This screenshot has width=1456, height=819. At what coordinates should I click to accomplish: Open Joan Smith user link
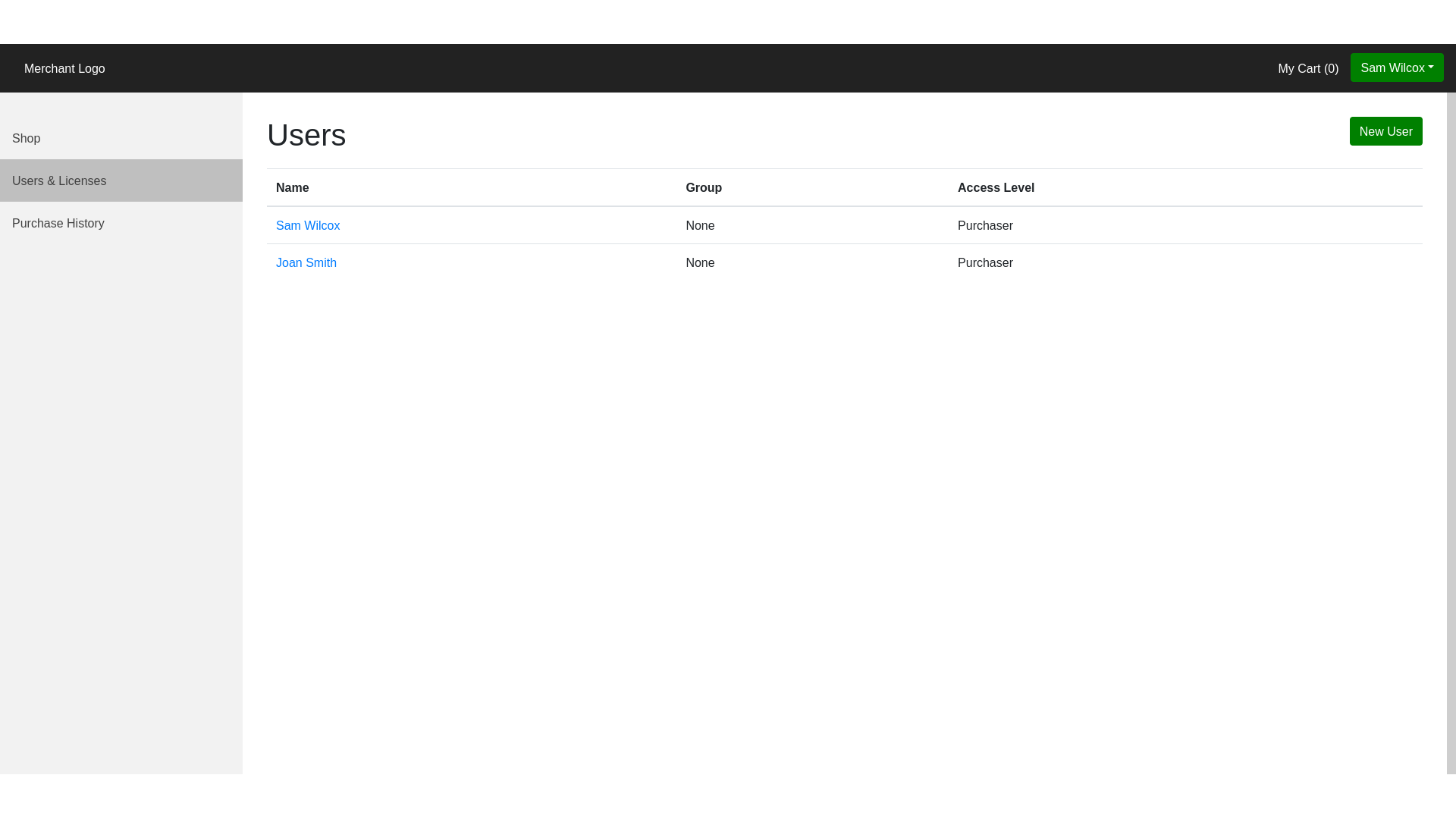(306, 262)
